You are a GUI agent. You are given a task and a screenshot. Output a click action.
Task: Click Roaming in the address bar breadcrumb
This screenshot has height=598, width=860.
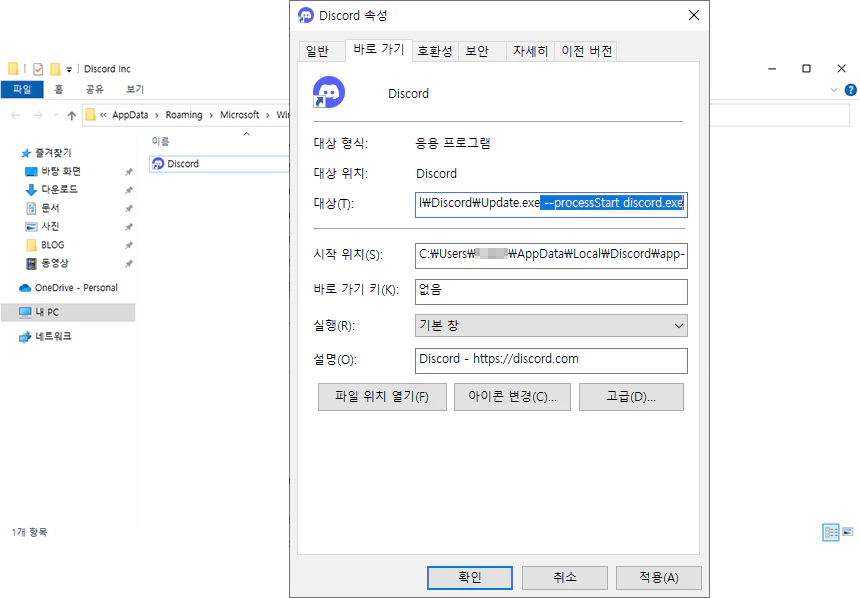[184, 115]
